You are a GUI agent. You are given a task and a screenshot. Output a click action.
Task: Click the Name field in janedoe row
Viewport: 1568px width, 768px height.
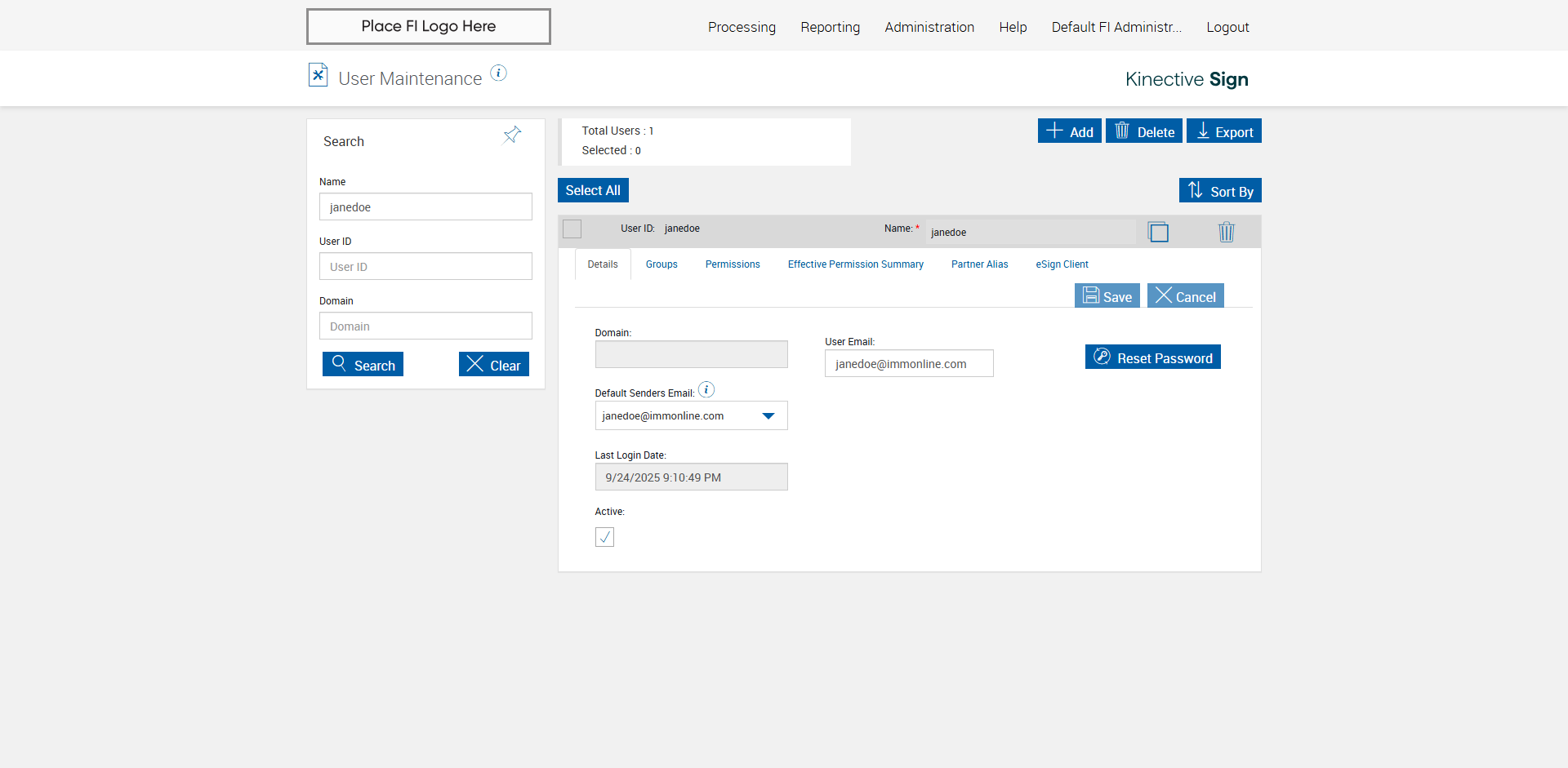pyautogui.click(x=1030, y=232)
